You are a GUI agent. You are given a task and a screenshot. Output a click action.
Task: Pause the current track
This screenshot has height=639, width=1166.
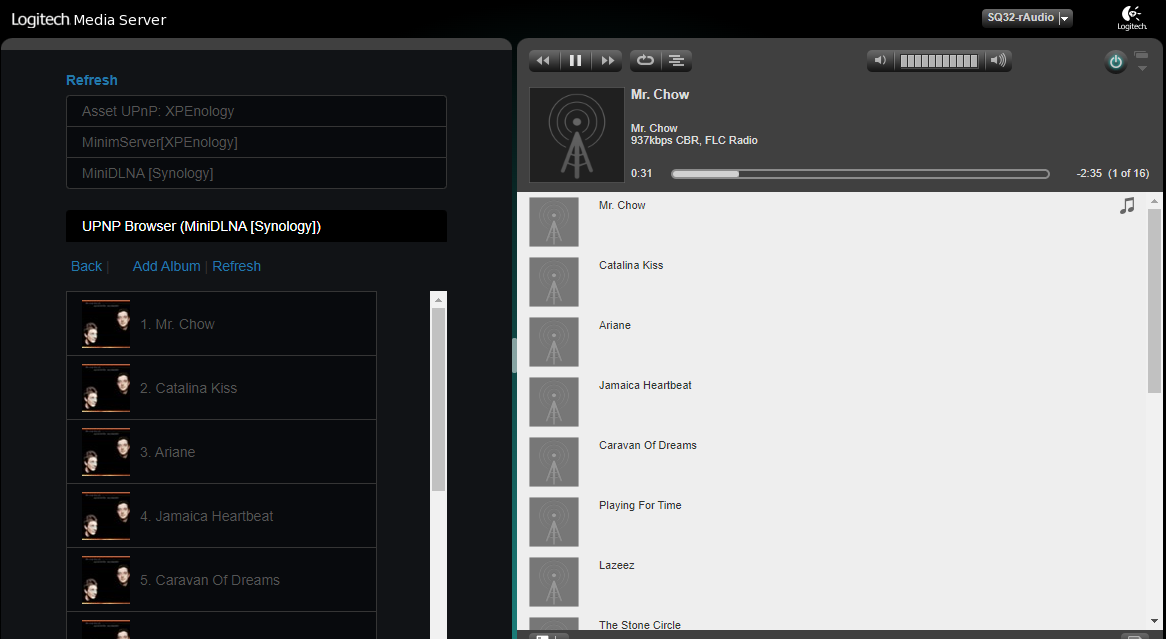pos(576,61)
